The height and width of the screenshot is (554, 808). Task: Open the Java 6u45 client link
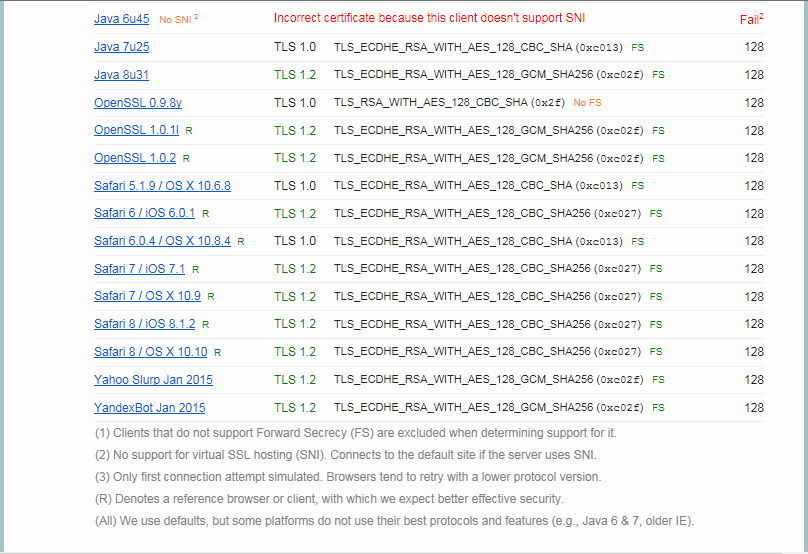coord(122,19)
